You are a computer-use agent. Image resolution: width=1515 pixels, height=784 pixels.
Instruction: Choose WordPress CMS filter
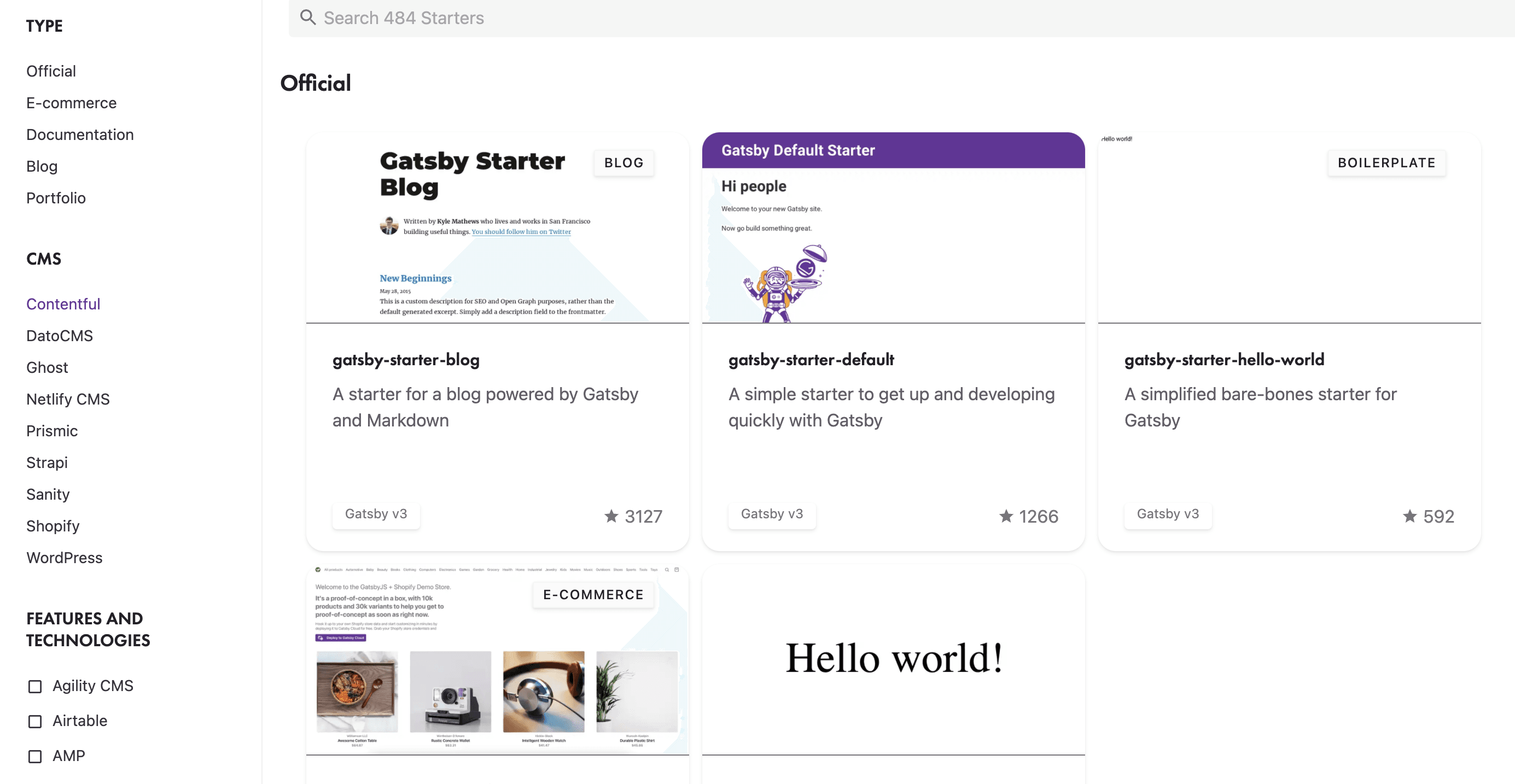click(x=65, y=558)
